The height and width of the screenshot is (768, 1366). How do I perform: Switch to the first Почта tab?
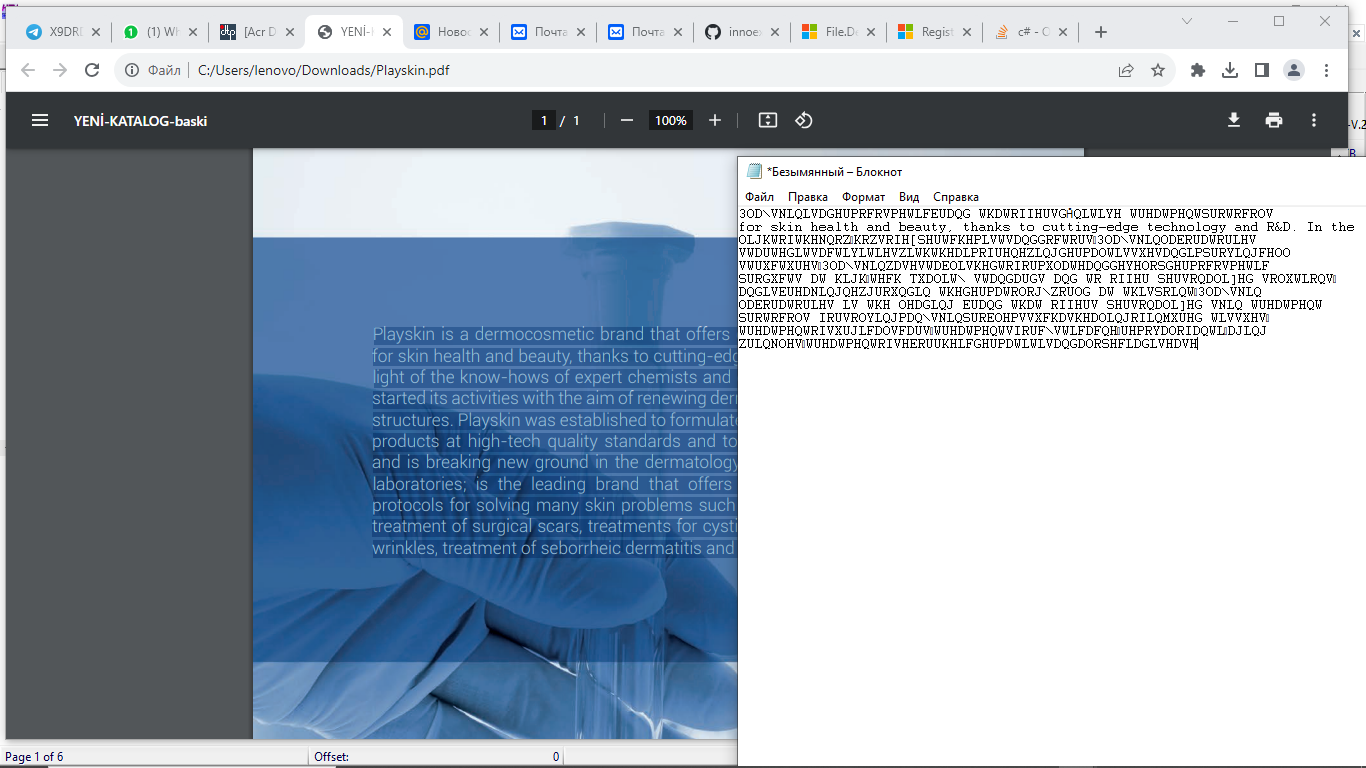547,32
